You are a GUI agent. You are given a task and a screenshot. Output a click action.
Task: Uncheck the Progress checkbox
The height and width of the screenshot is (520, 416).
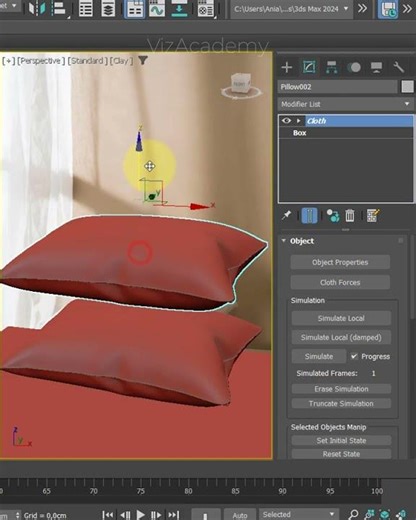(x=354, y=356)
